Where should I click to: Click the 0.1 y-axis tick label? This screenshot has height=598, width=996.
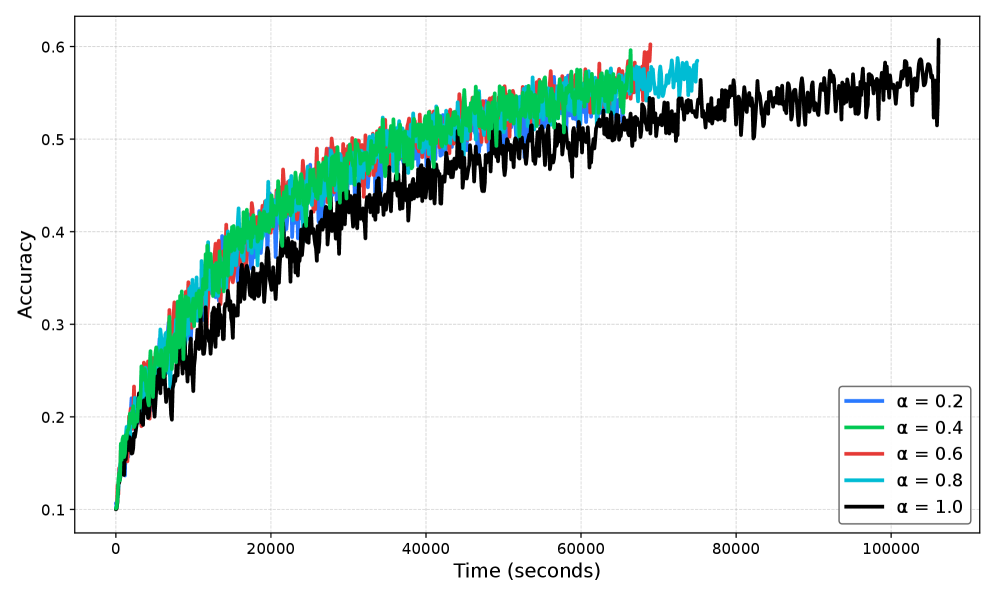pos(53,510)
